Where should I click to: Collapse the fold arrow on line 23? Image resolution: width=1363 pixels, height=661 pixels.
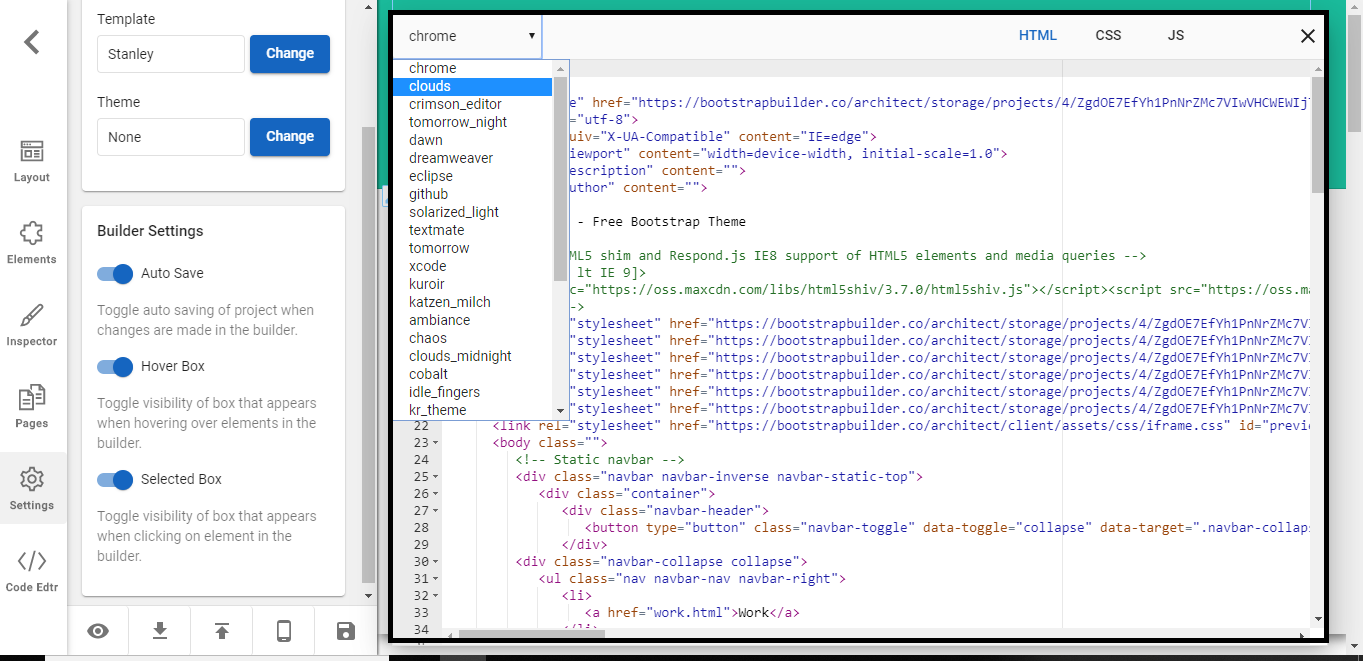click(x=435, y=443)
